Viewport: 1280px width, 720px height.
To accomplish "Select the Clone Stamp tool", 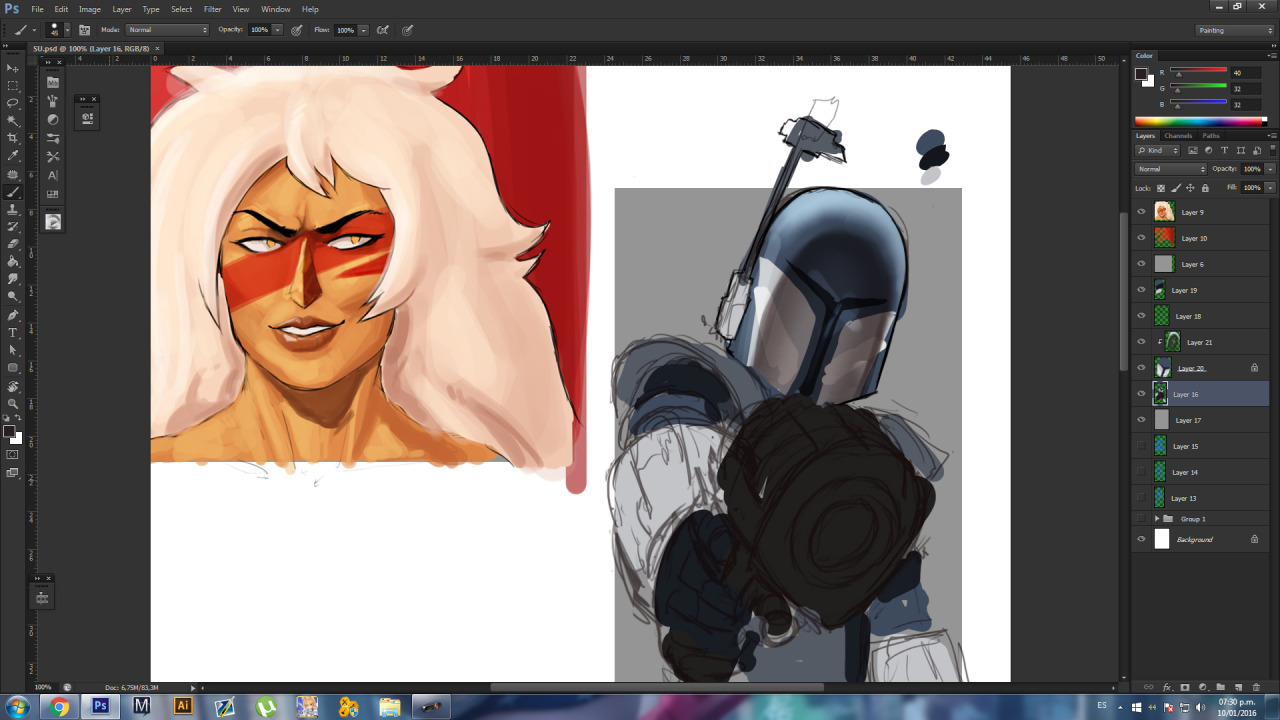I will click(13, 209).
